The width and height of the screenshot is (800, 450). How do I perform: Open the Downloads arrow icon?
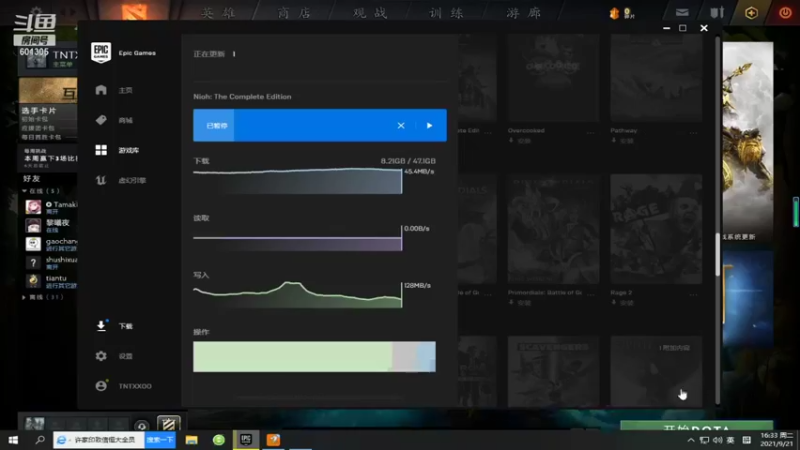(x=101, y=326)
